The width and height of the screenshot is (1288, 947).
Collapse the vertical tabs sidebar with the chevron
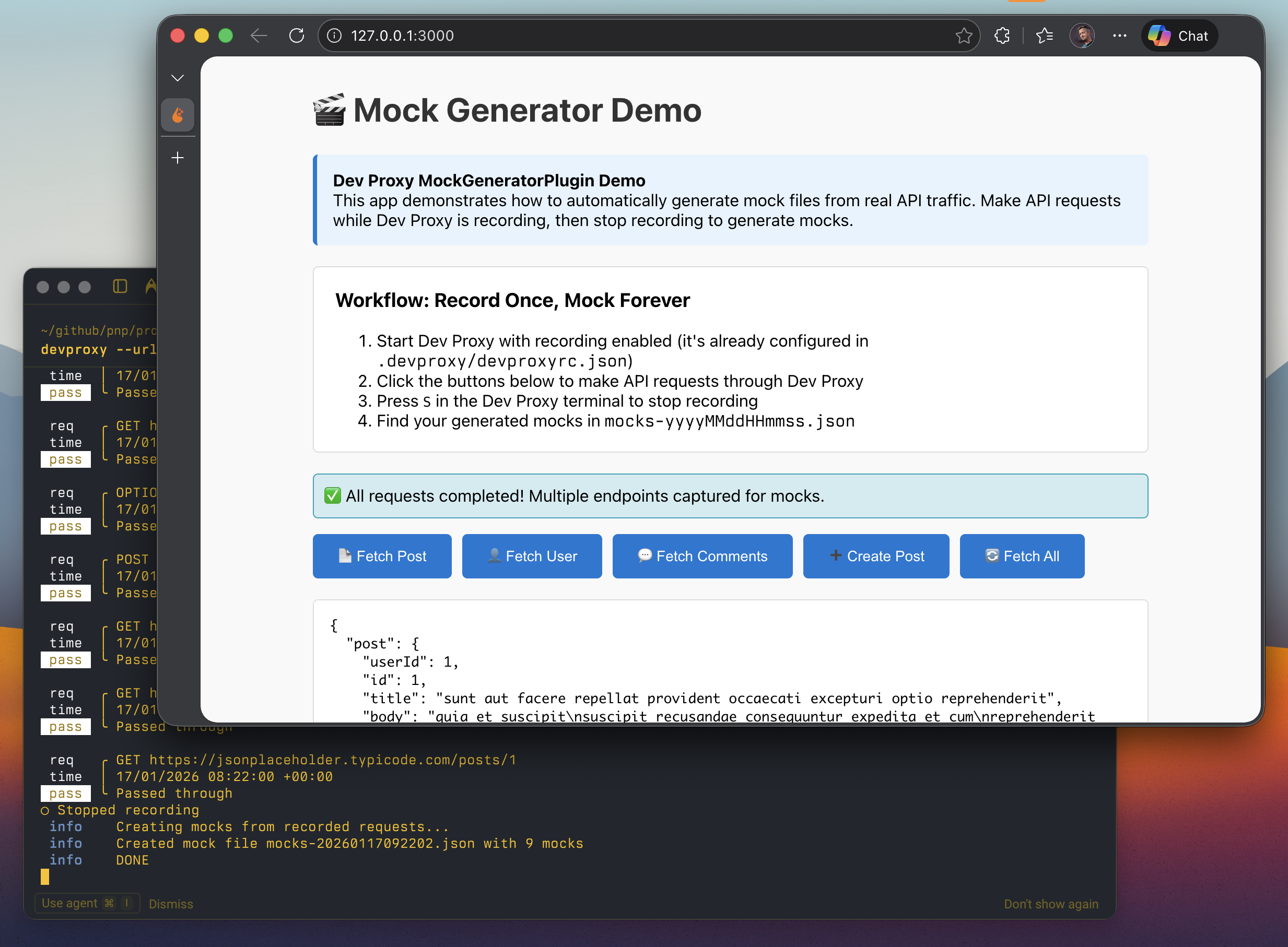(x=178, y=78)
